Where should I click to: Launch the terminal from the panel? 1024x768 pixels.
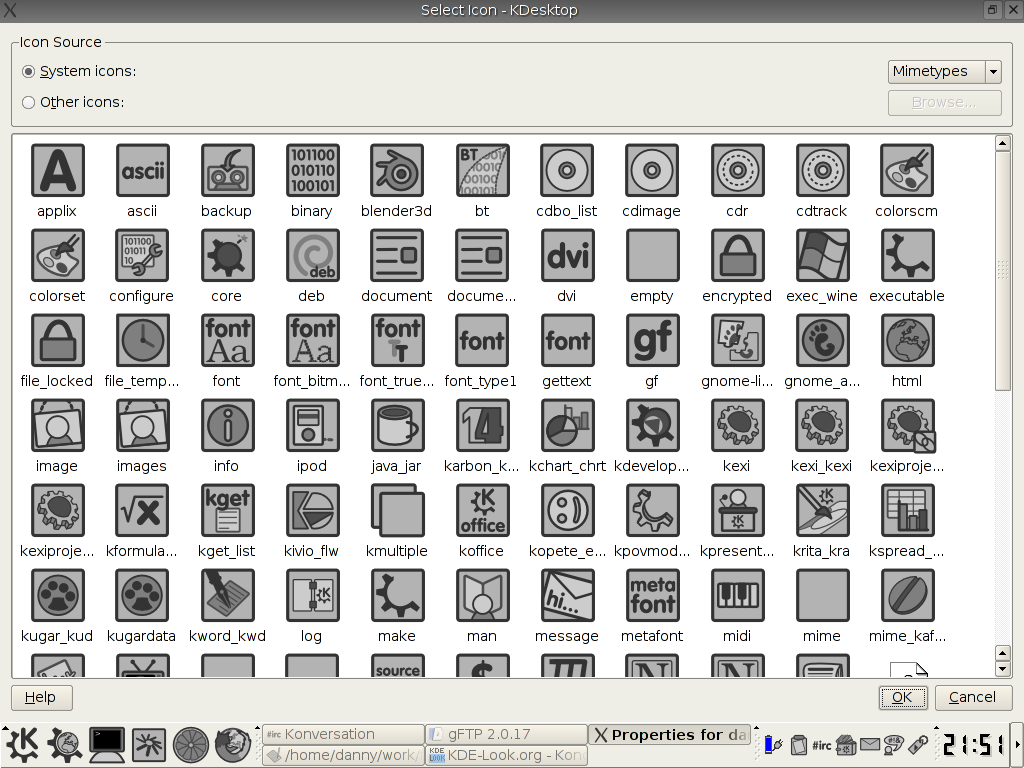coord(106,744)
